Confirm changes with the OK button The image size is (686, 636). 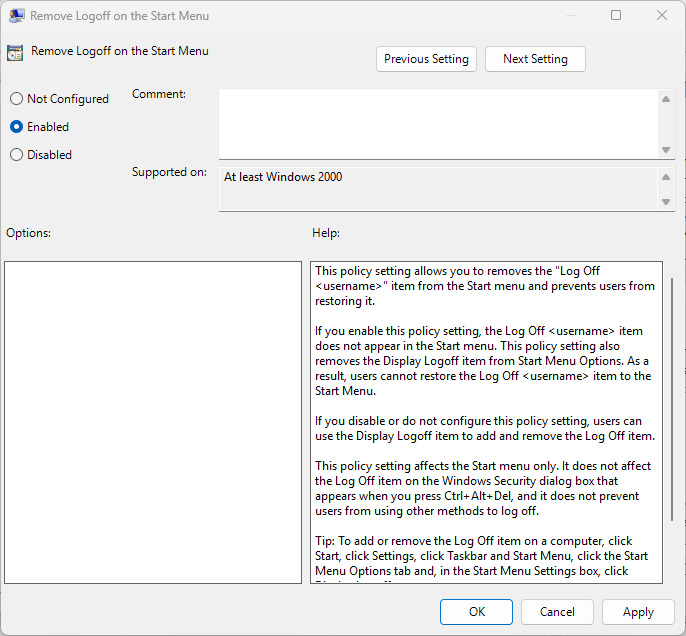click(x=477, y=612)
